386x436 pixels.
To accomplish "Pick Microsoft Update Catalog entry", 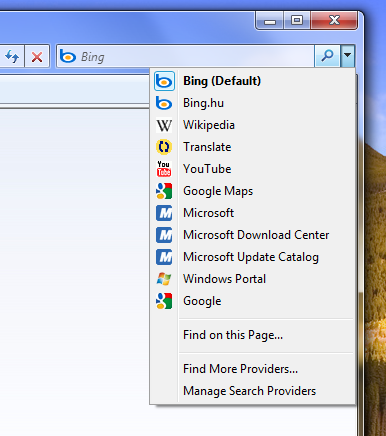I will [x=253, y=257].
